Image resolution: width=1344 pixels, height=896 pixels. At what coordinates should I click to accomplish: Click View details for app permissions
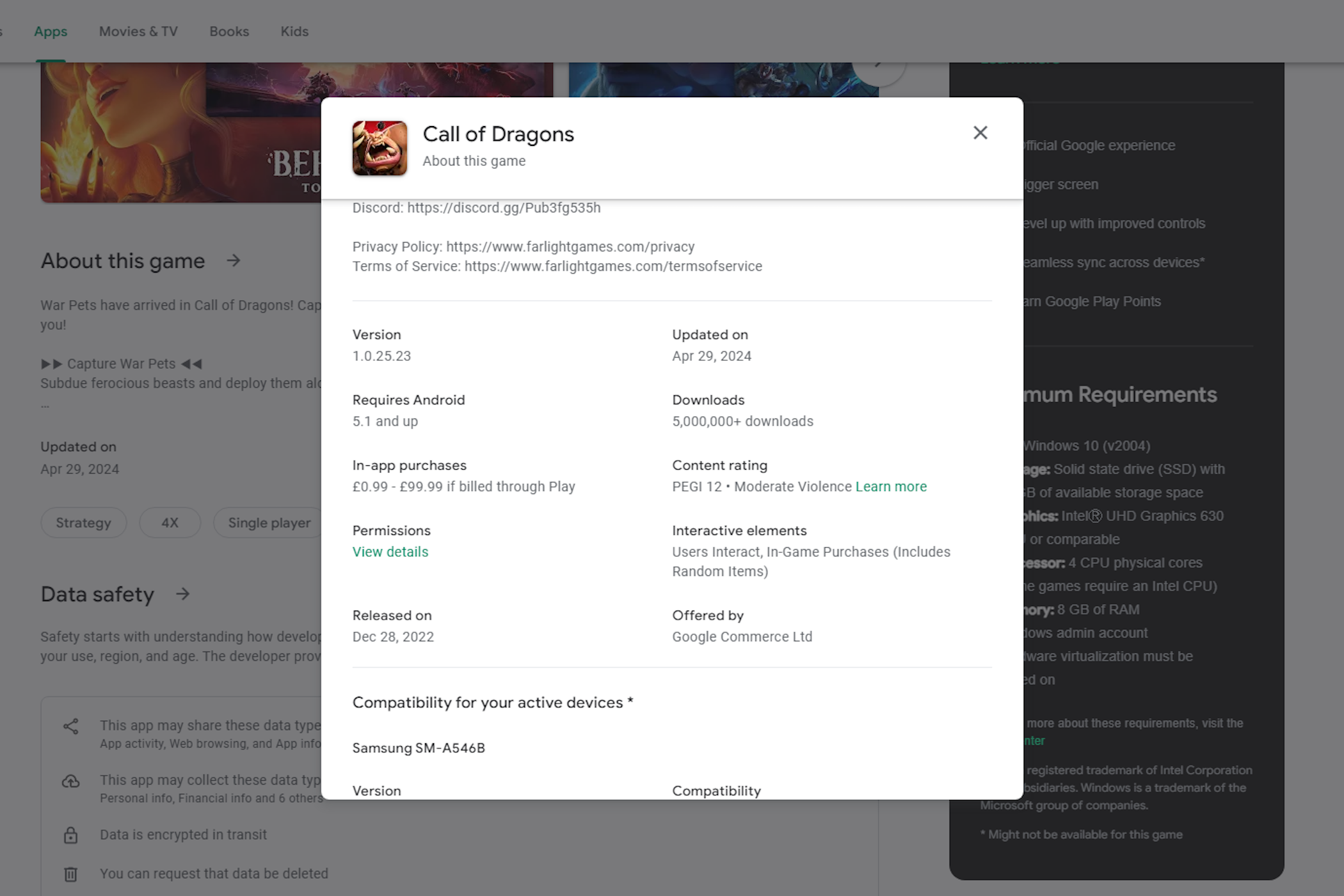click(x=390, y=552)
